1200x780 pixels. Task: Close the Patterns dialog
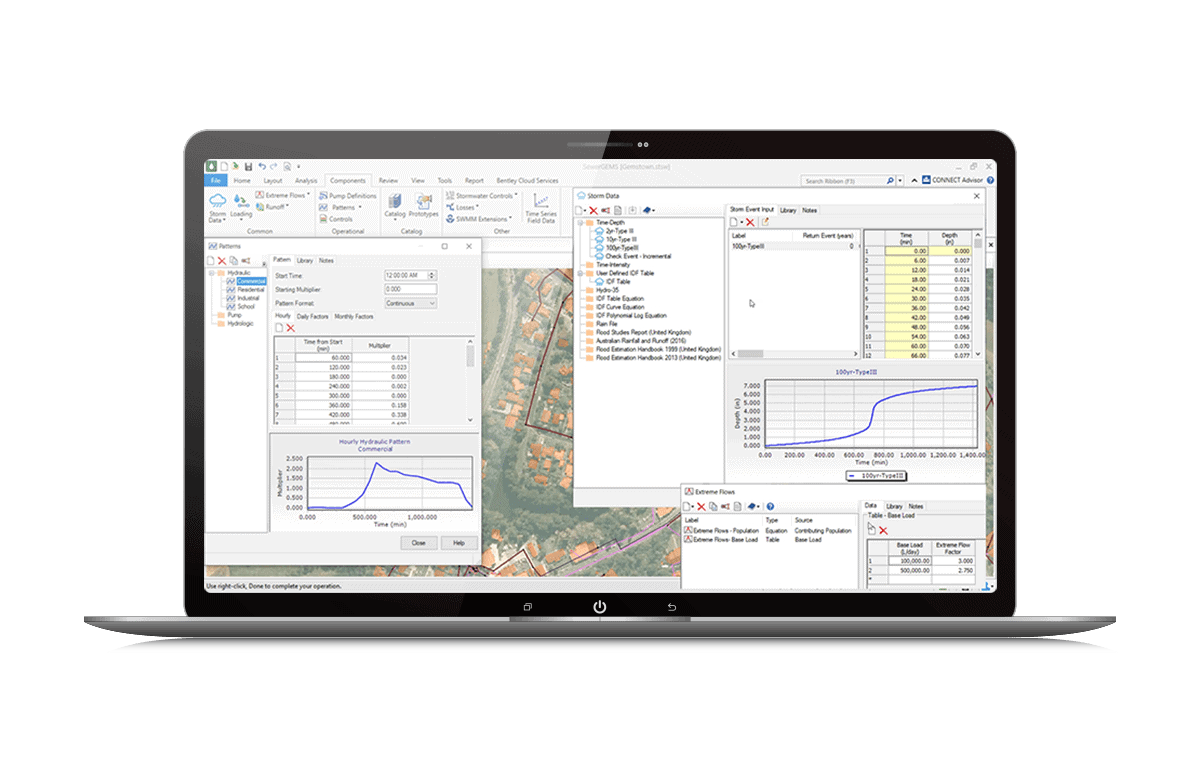pos(469,246)
